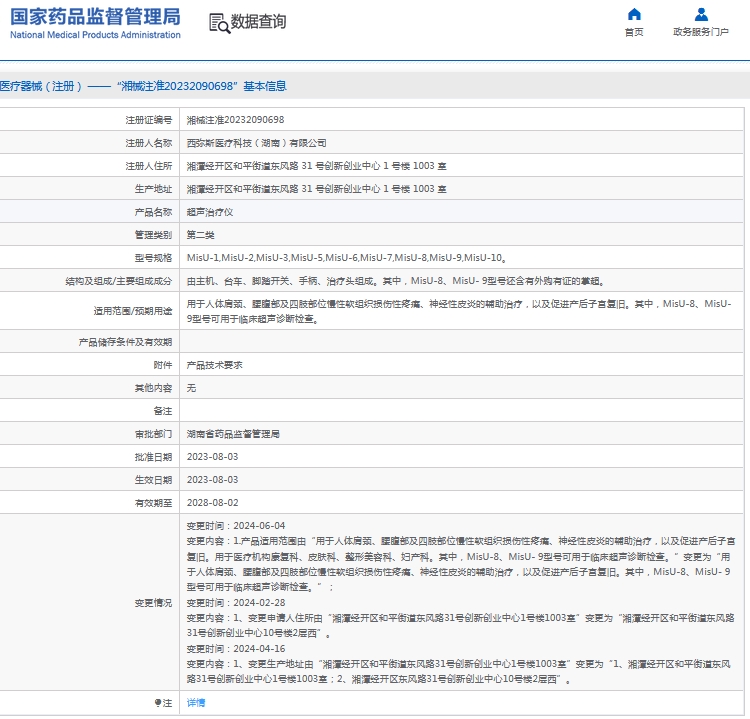Click the 首页 text label
Screen dimensions: 750x719
pyautogui.click(x=634, y=32)
